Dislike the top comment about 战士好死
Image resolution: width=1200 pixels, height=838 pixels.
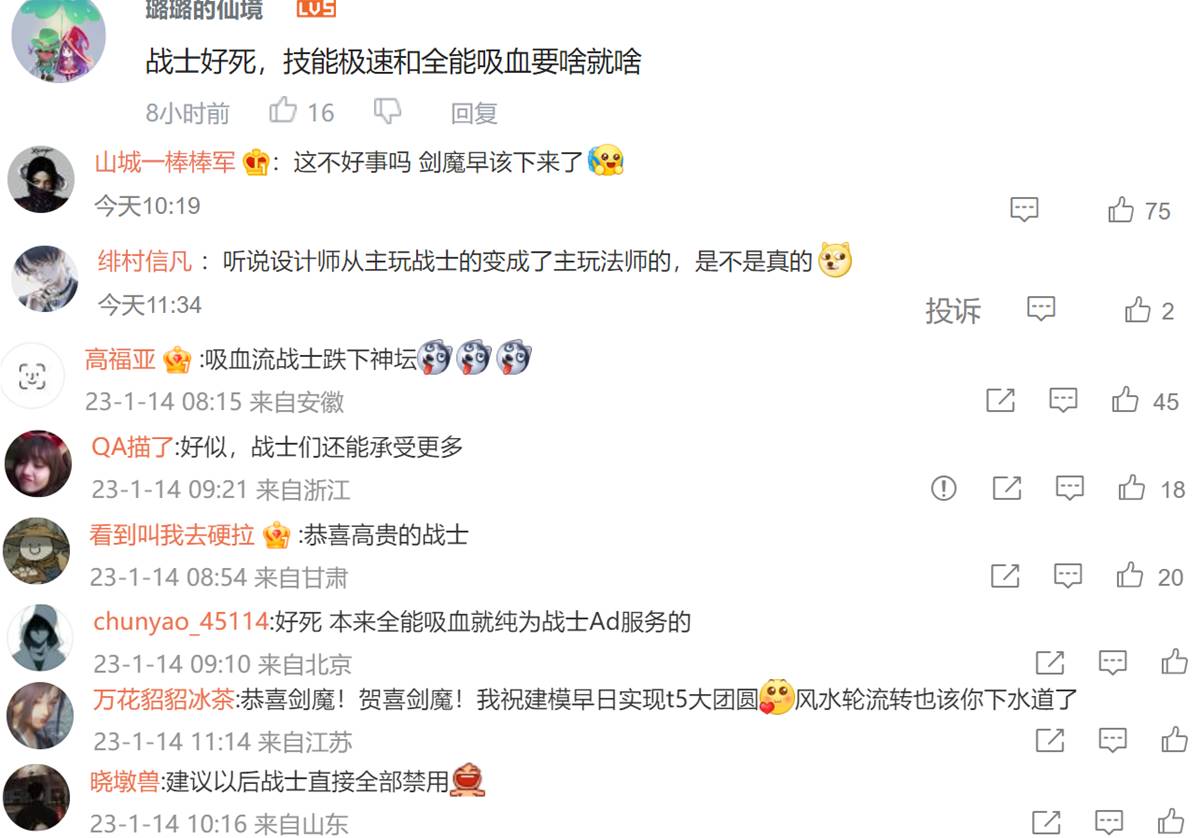click(x=387, y=111)
